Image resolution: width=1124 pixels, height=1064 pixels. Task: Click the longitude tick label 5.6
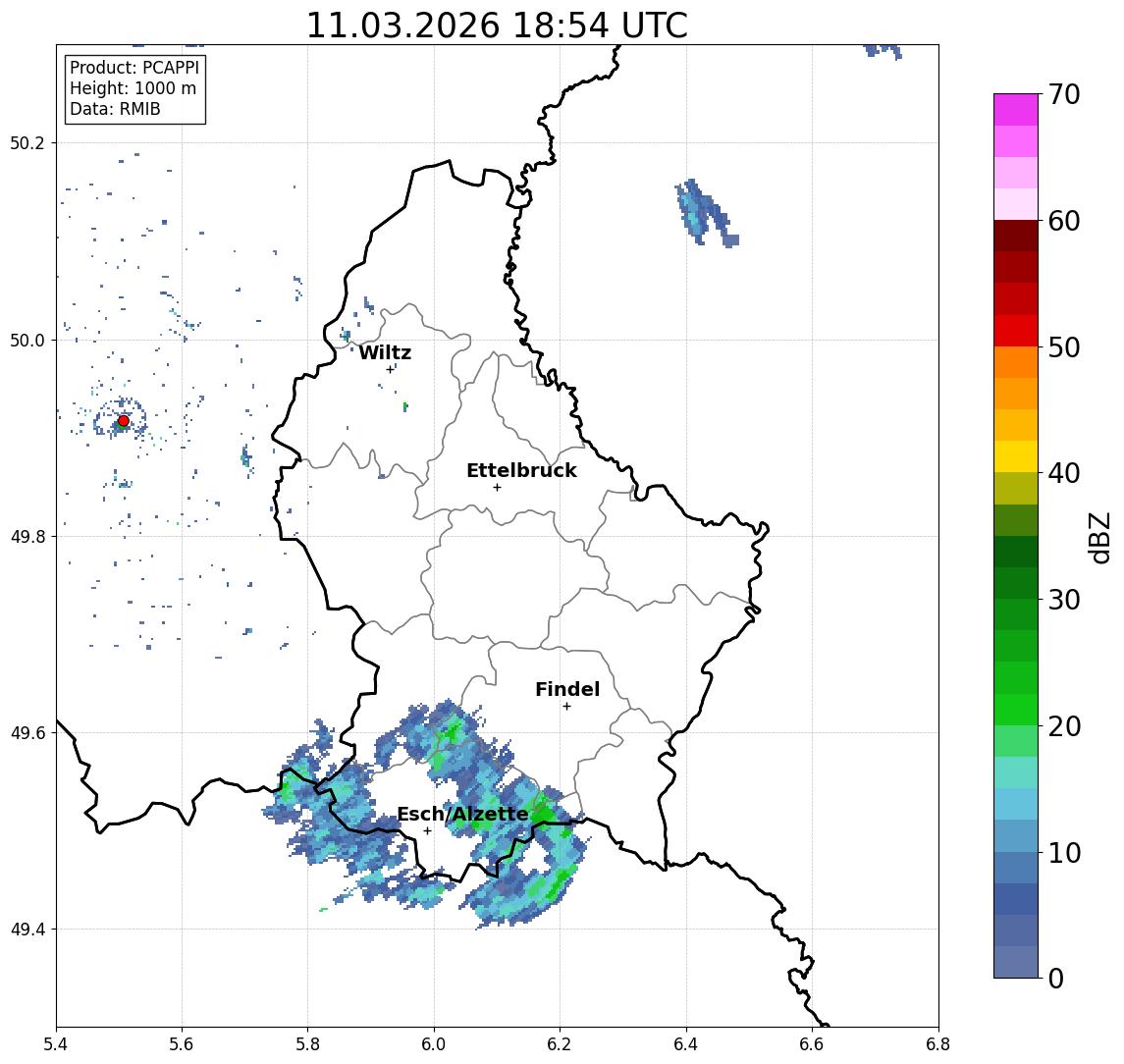pos(182,1044)
